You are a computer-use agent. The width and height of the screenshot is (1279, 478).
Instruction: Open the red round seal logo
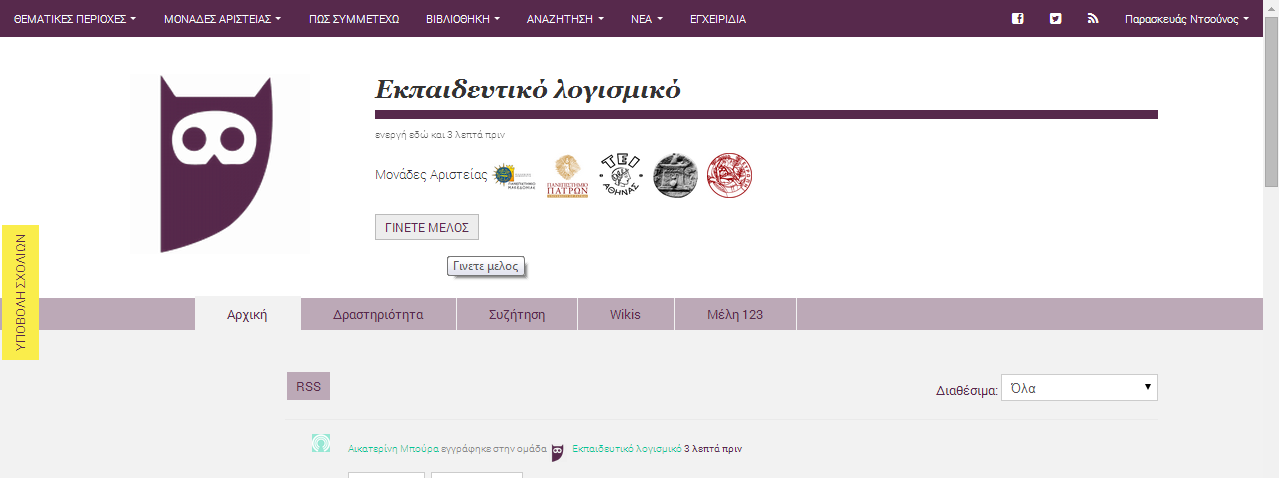pyautogui.click(x=729, y=175)
